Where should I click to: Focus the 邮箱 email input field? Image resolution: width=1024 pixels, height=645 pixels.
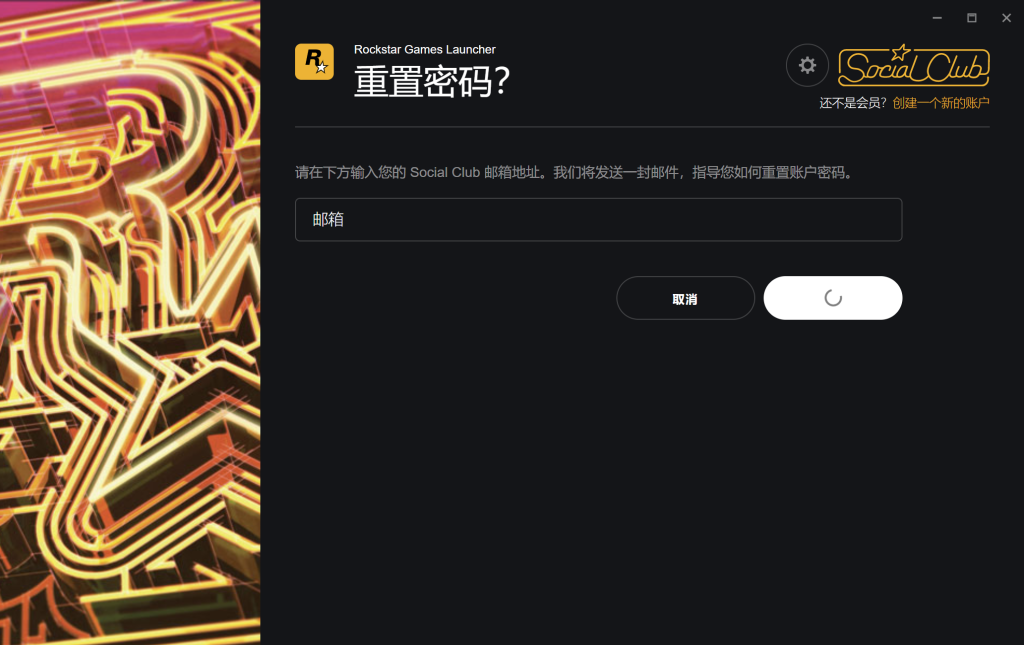click(x=598, y=220)
